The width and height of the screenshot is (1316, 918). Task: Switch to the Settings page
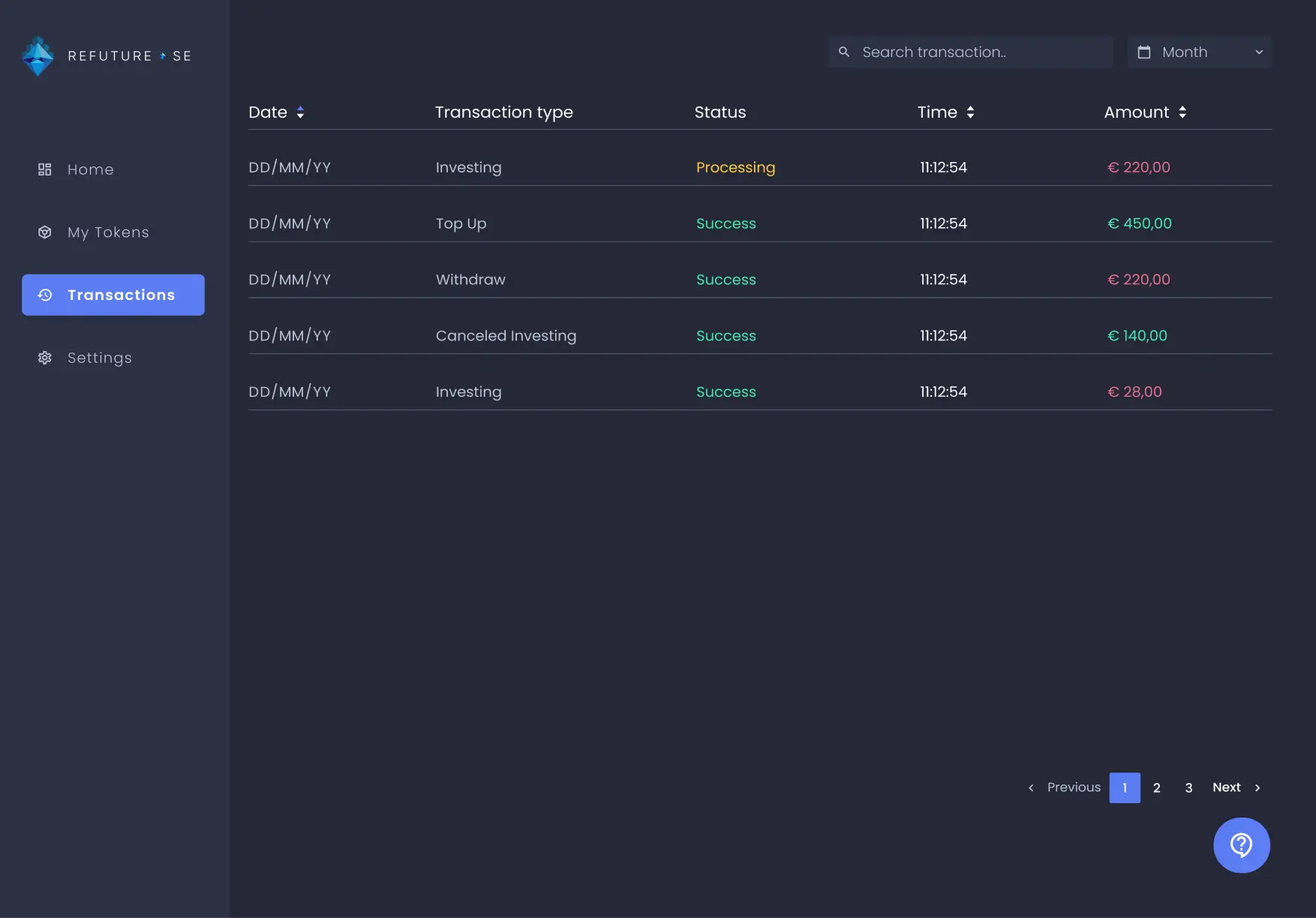click(99, 358)
